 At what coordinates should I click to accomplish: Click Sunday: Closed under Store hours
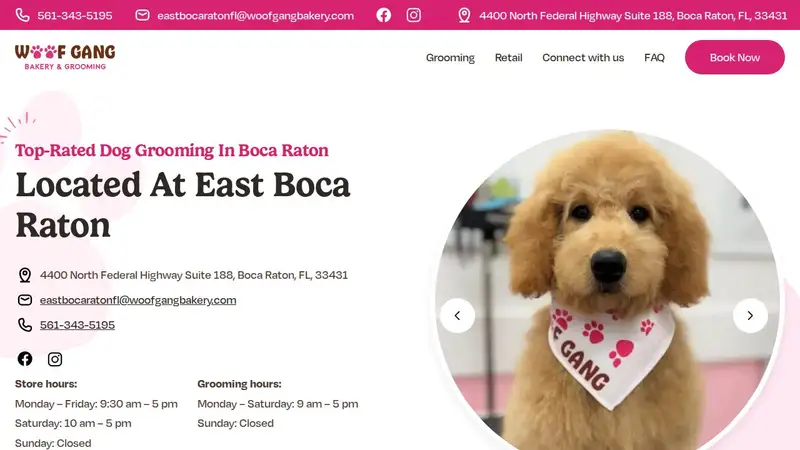tap(53, 443)
